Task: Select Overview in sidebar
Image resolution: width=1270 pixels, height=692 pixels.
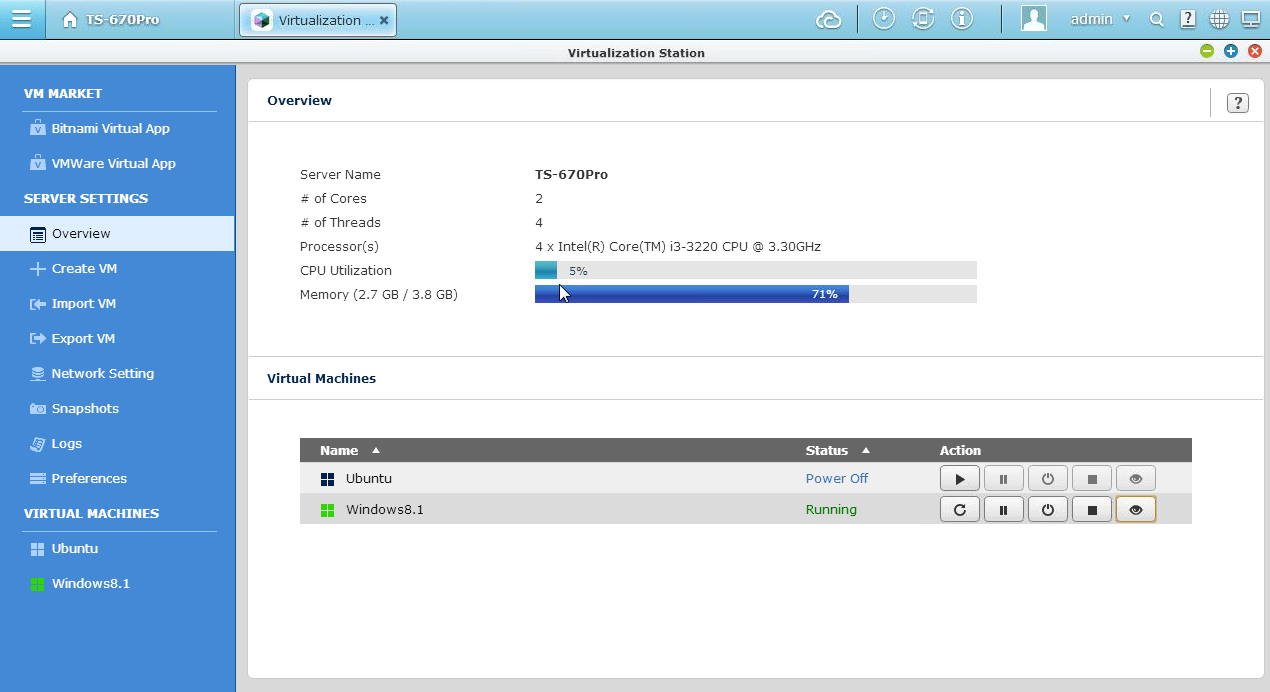Action: point(117,233)
